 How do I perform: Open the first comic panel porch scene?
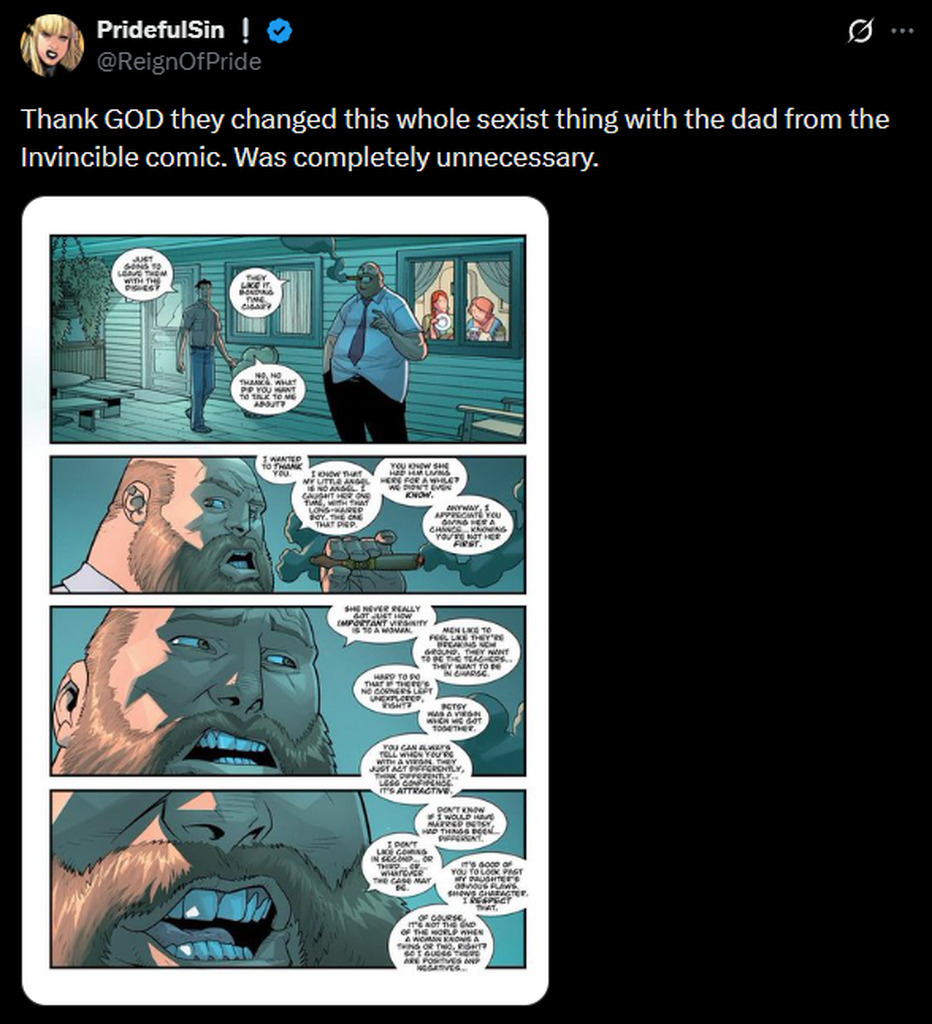[x=288, y=339]
